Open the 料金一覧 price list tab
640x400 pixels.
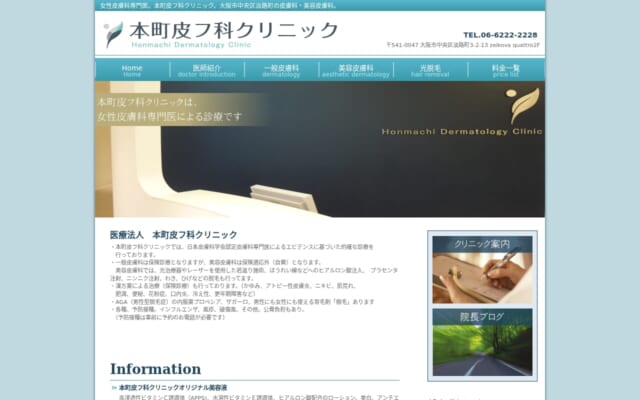[506, 70]
